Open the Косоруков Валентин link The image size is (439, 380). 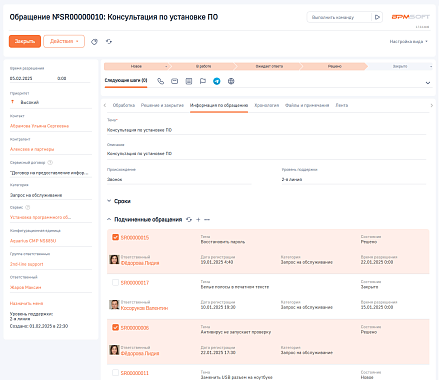click(144, 308)
